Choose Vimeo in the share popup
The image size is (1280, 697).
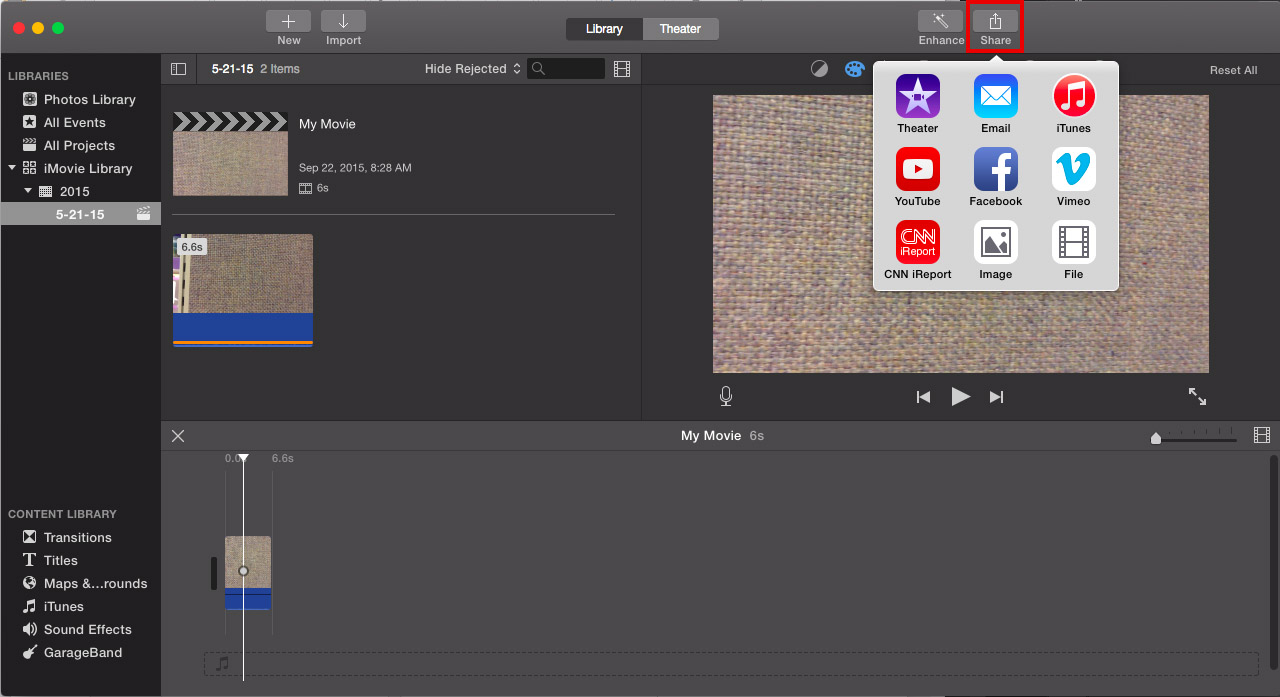click(x=1073, y=169)
